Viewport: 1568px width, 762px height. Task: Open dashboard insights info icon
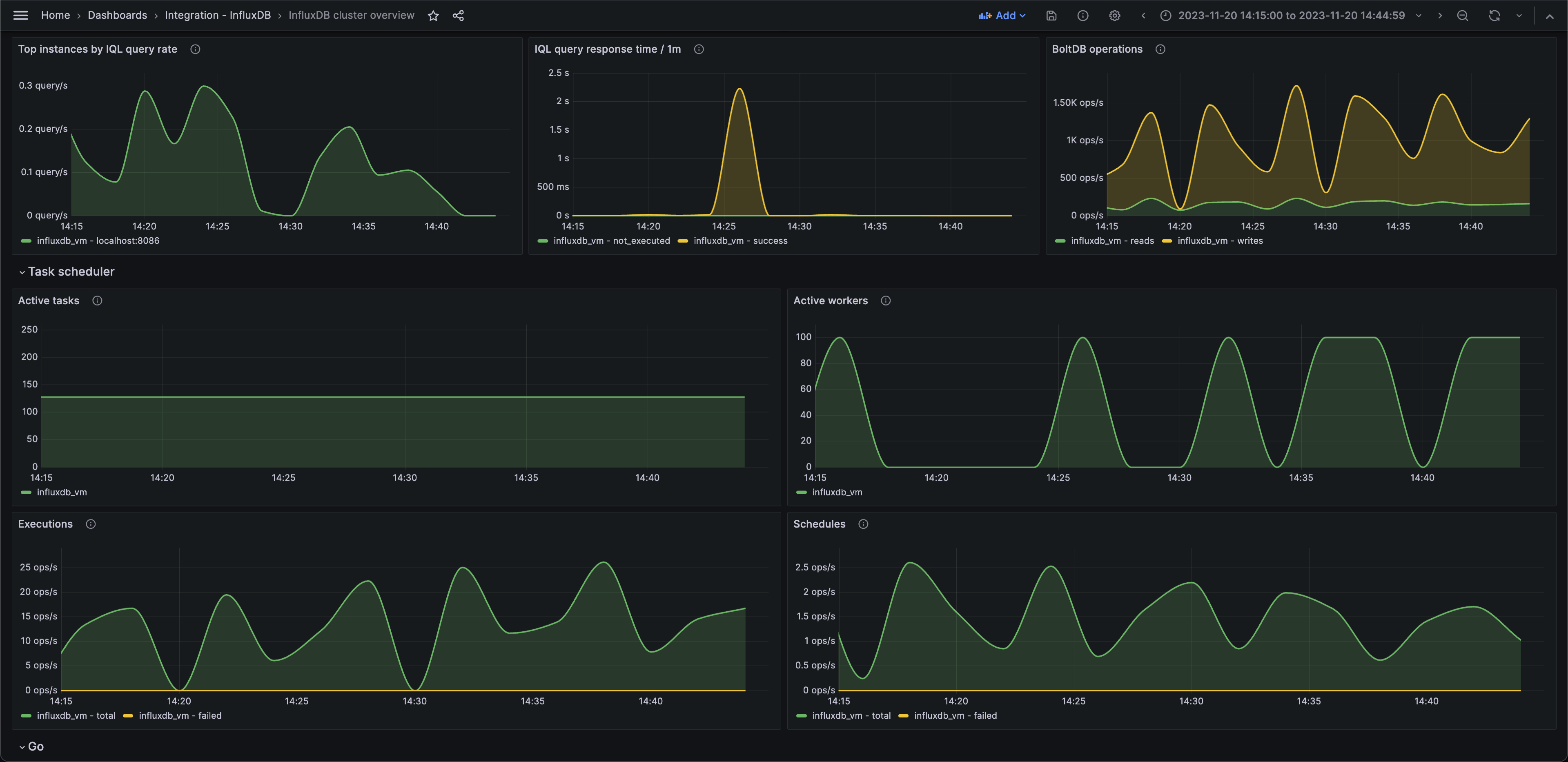(x=1082, y=16)
